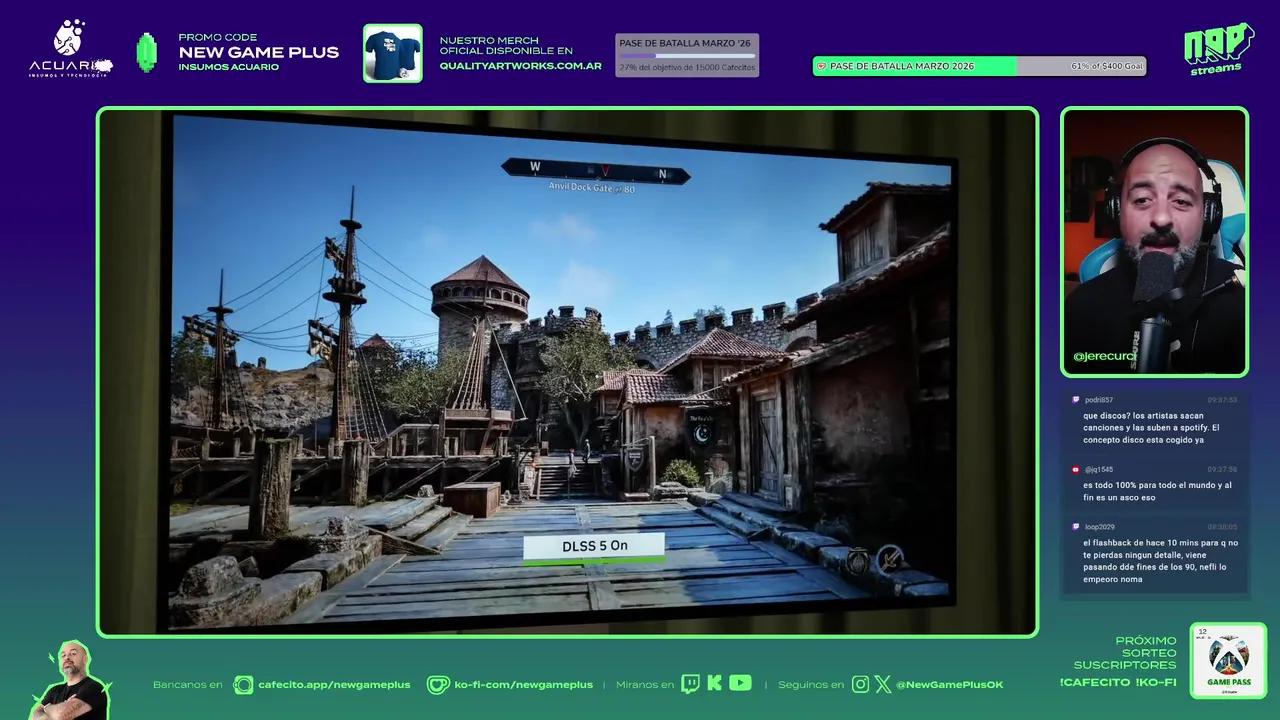Click the '!CAFECITO !KO-FI' command text
This screenshot has width=1280, height=720.
[1118, 683]
